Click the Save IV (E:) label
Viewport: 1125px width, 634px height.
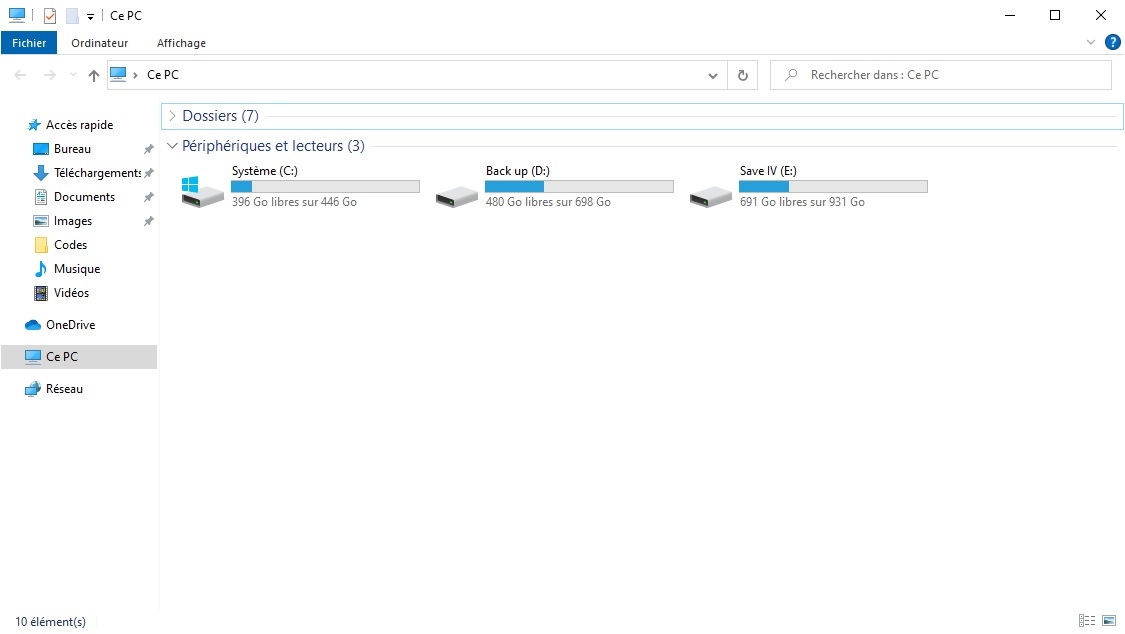(x=768, y=171)
